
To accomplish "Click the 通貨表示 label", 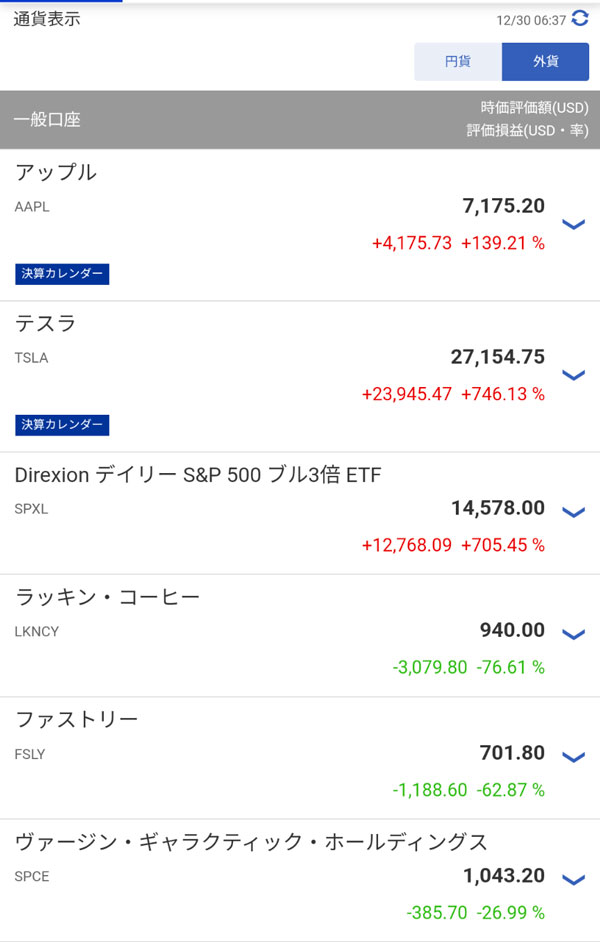I will pos(47,19).
